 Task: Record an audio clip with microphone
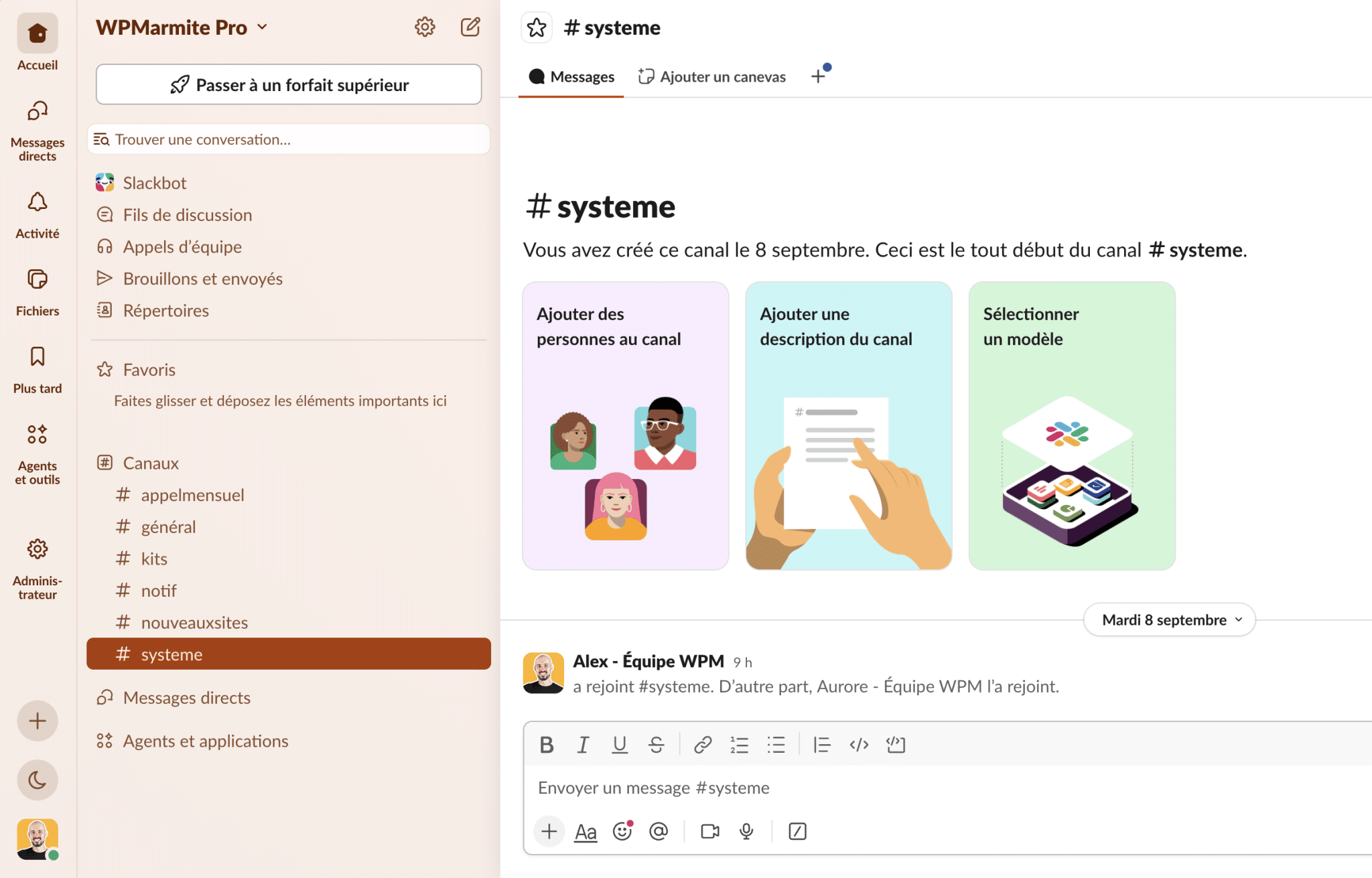click(746, 832)
